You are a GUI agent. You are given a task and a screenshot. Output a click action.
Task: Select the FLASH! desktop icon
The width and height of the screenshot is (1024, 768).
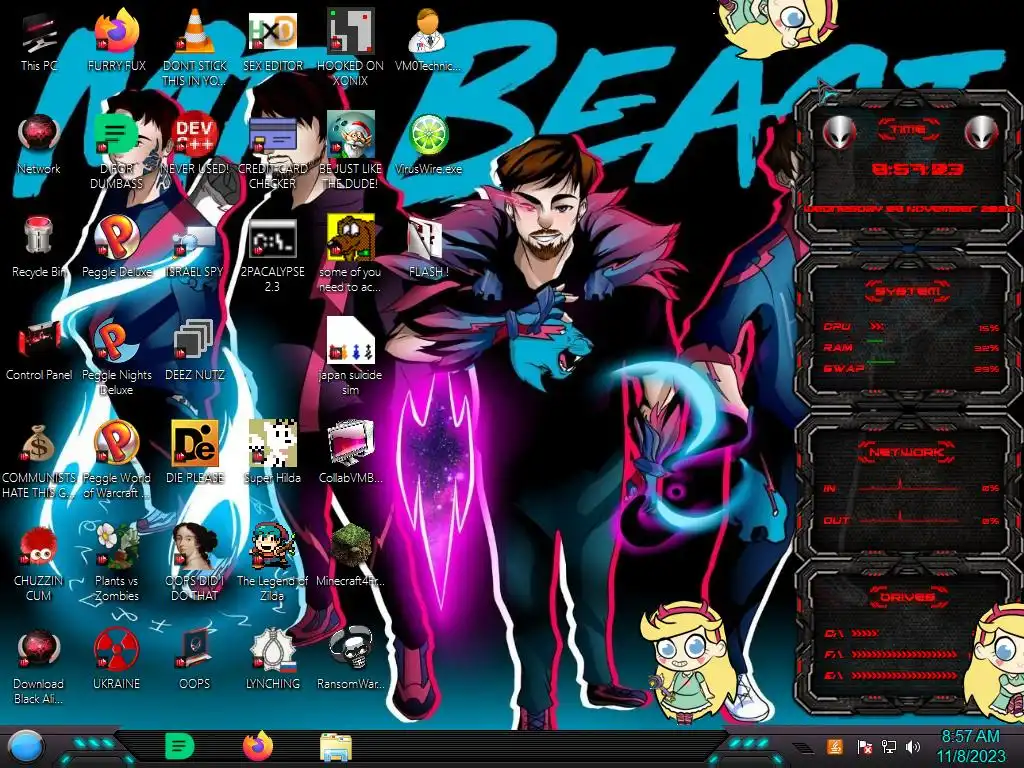pyautogui.click(x=428, y=248)
